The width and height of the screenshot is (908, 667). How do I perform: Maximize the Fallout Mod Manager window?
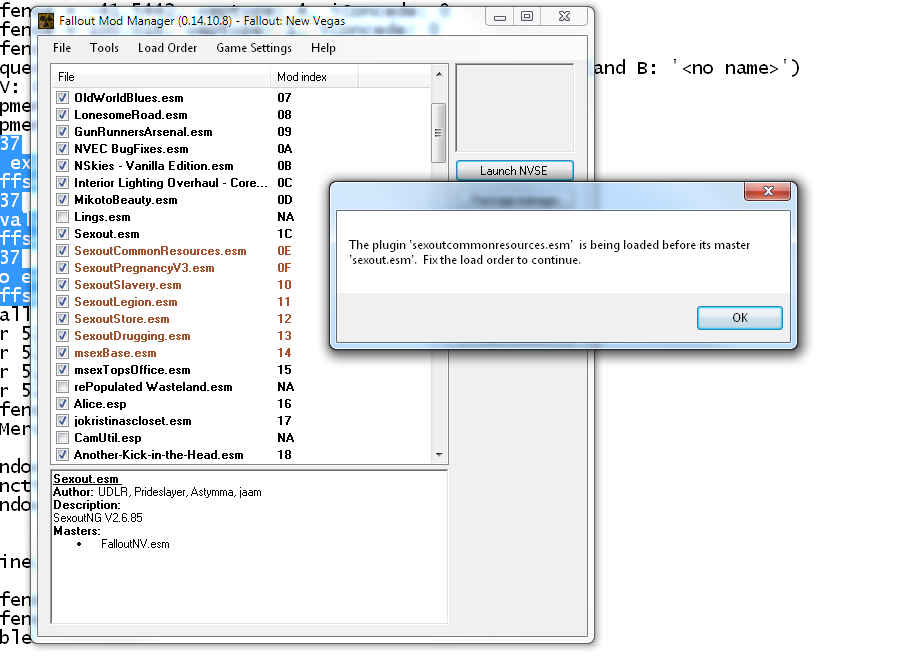526,17
